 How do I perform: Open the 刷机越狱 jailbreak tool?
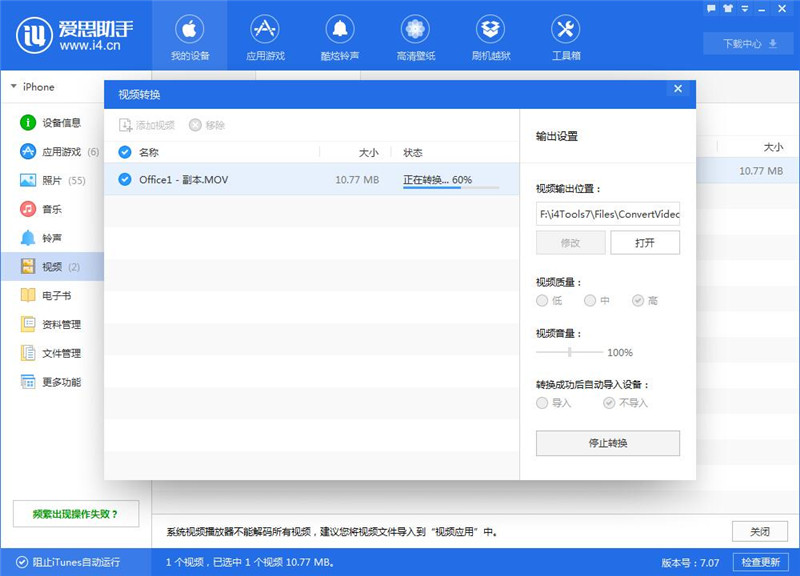coord(489,37)
